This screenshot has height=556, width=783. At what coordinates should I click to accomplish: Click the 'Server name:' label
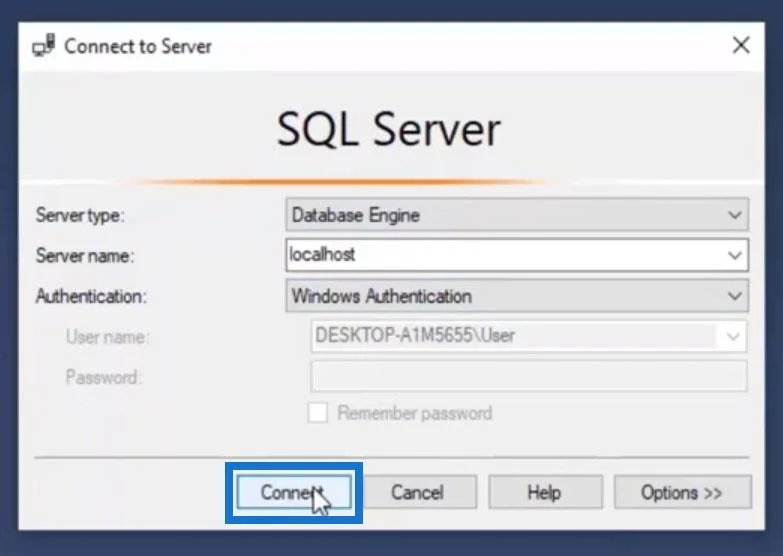85,256
